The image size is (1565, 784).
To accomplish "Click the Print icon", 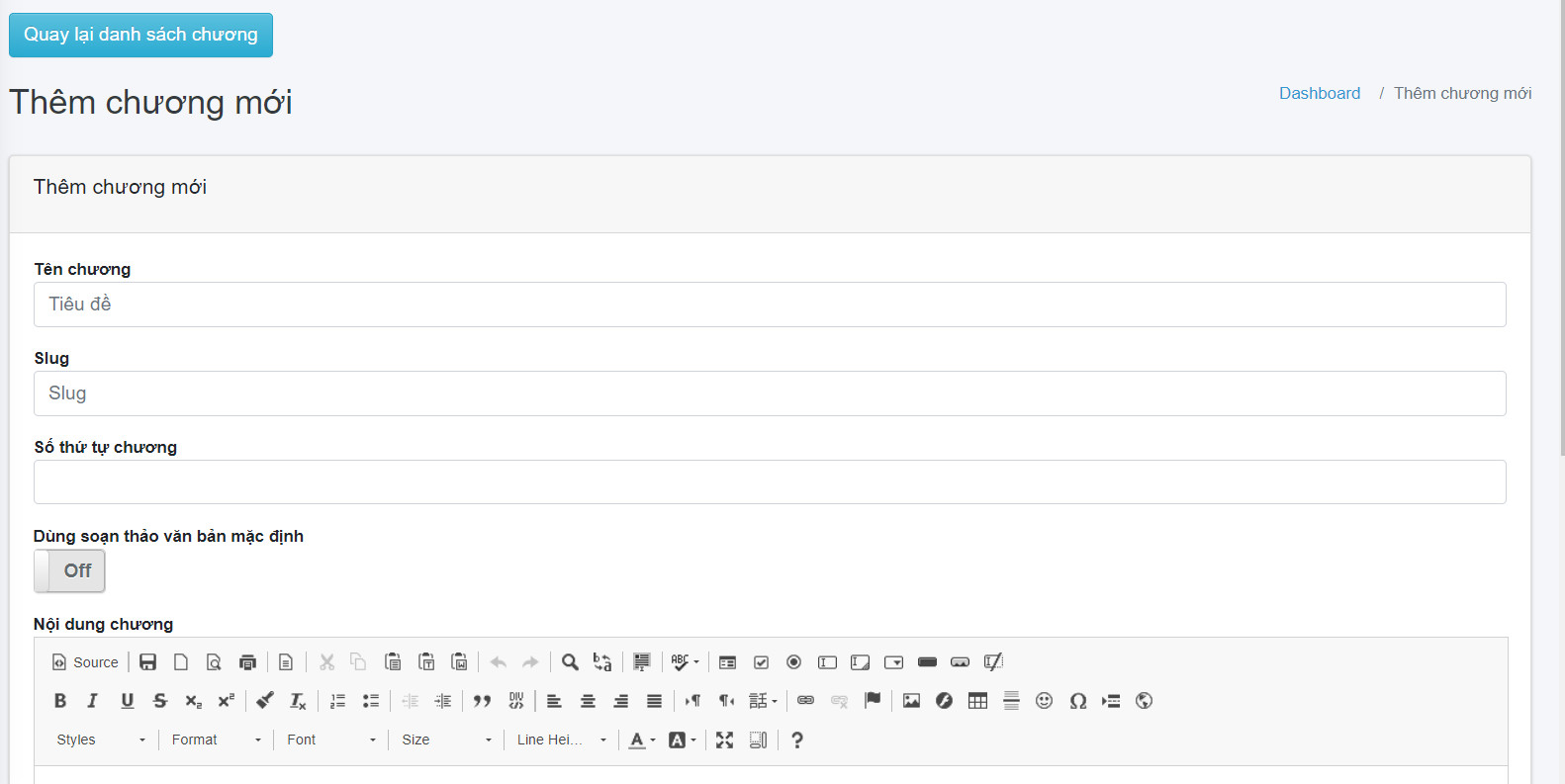I will 247,662.
